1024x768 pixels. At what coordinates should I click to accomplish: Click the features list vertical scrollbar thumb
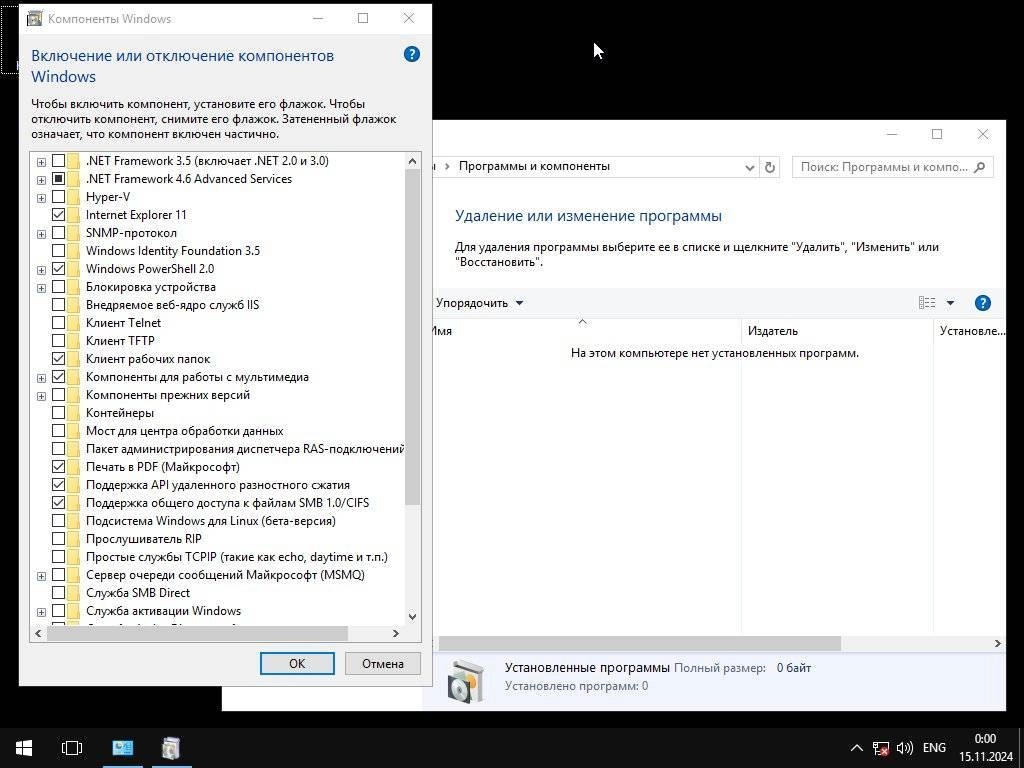[x=412, y=336]
